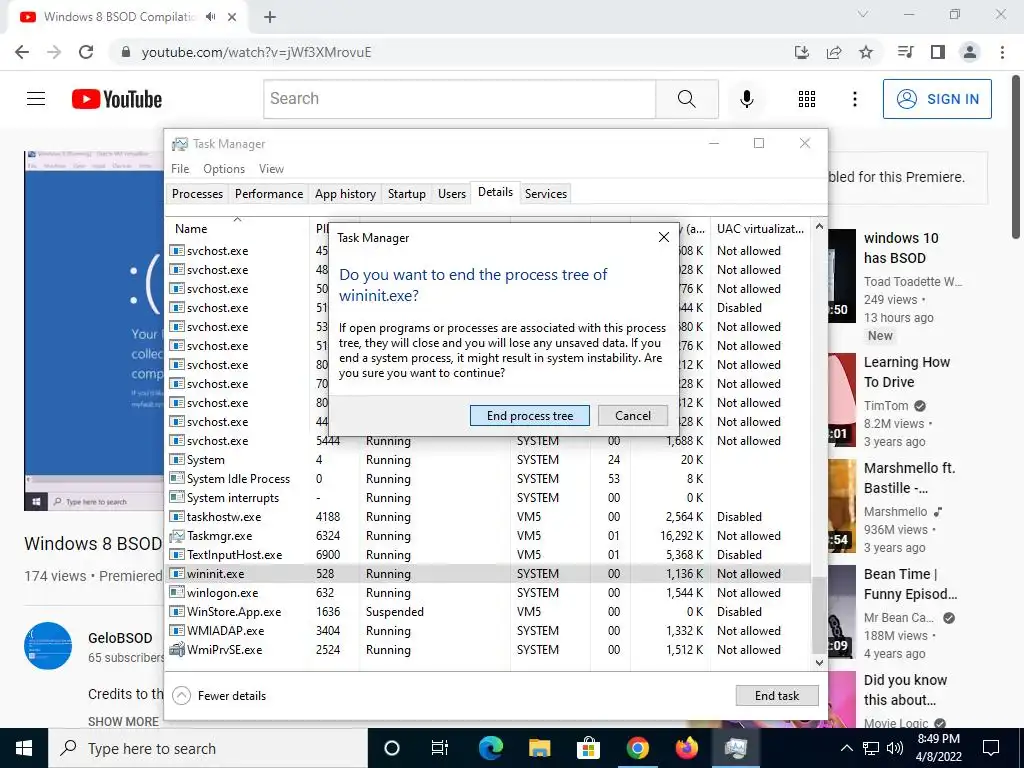This screenshot has height=768, width=1024.
Task: Switch to the Performance tab
Action: point(268,193)
